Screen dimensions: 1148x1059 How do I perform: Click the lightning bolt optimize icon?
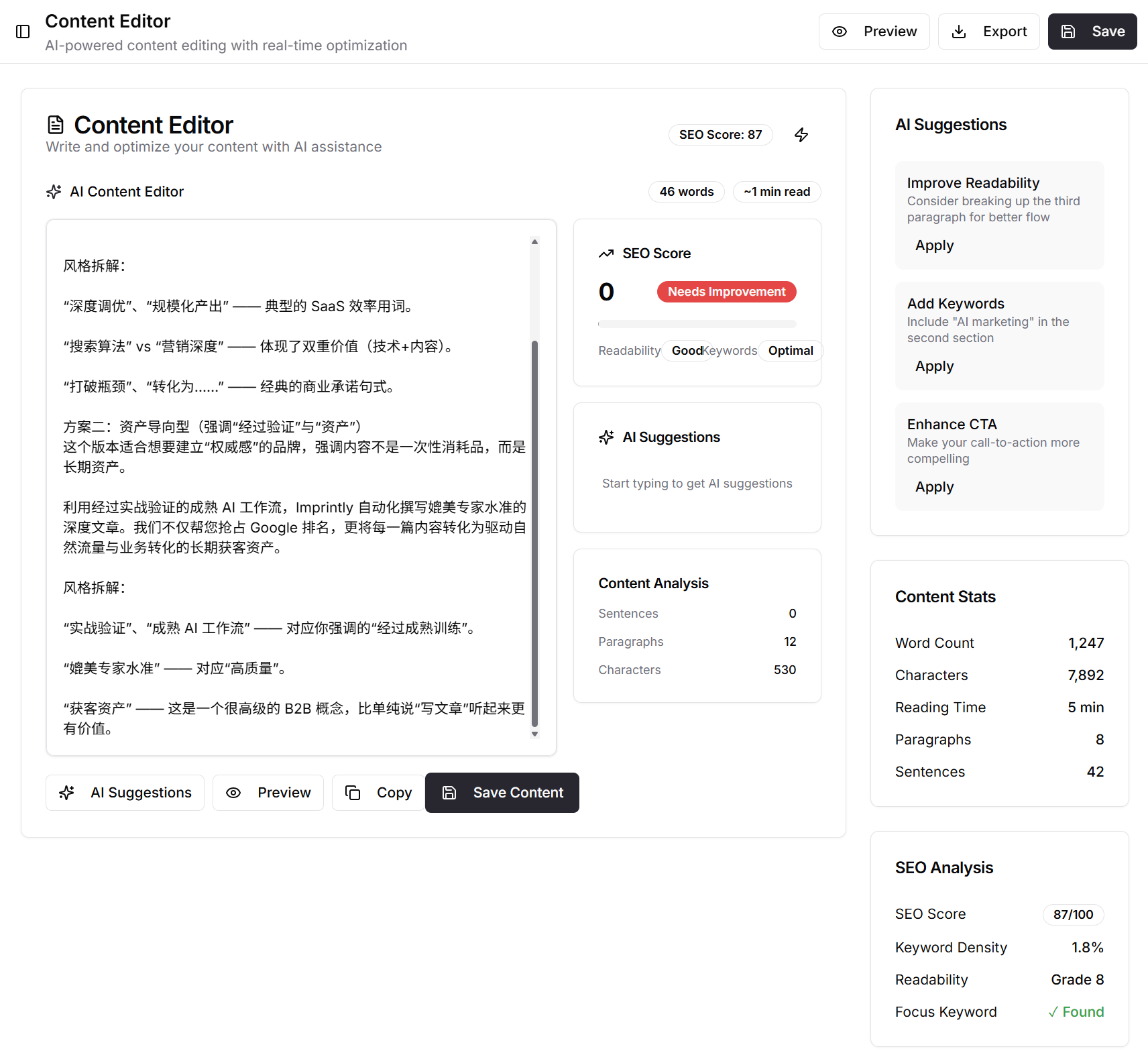(x=801, y=135)
